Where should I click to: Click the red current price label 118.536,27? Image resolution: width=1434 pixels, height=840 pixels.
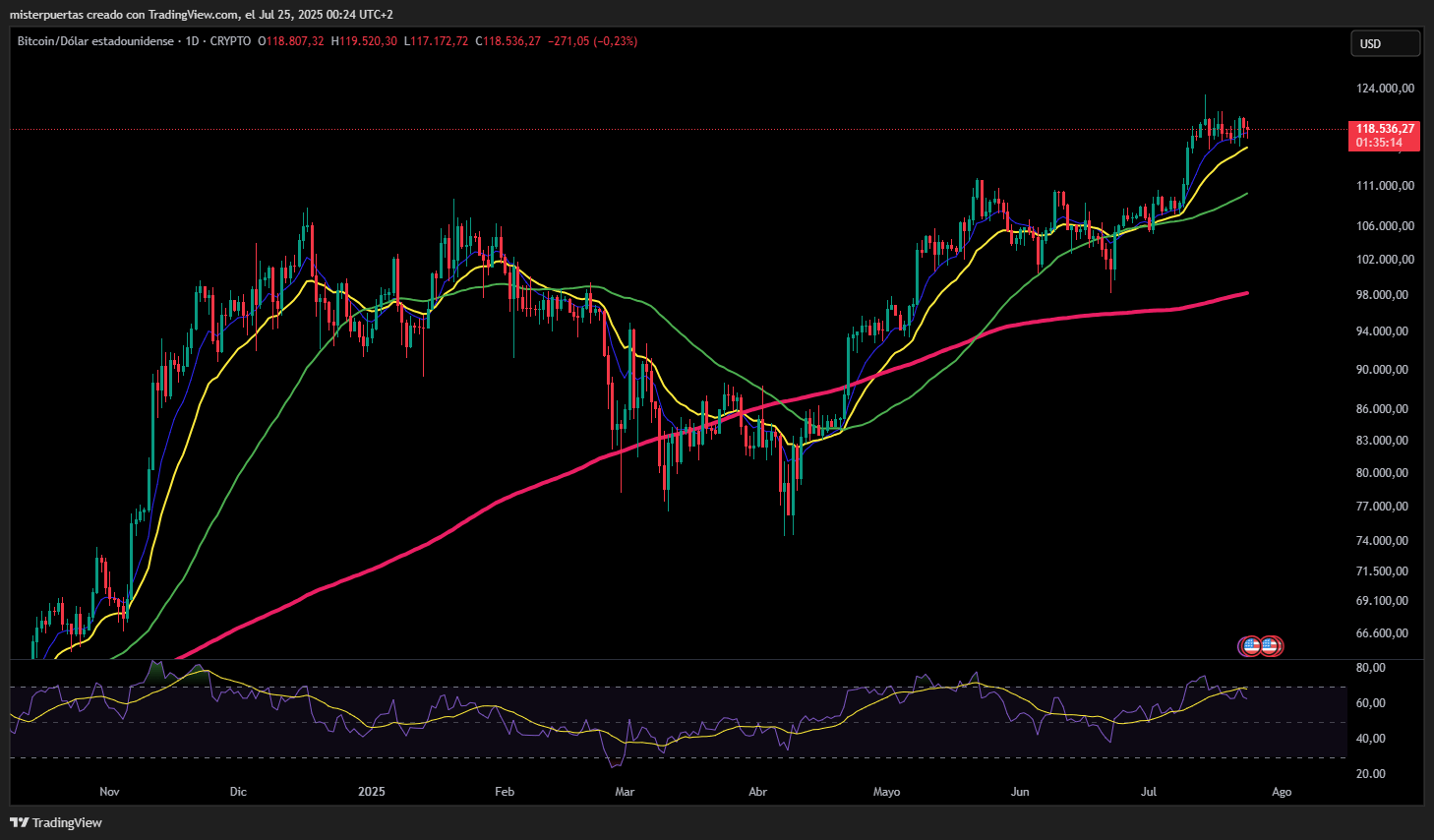tap(1385, 129)
